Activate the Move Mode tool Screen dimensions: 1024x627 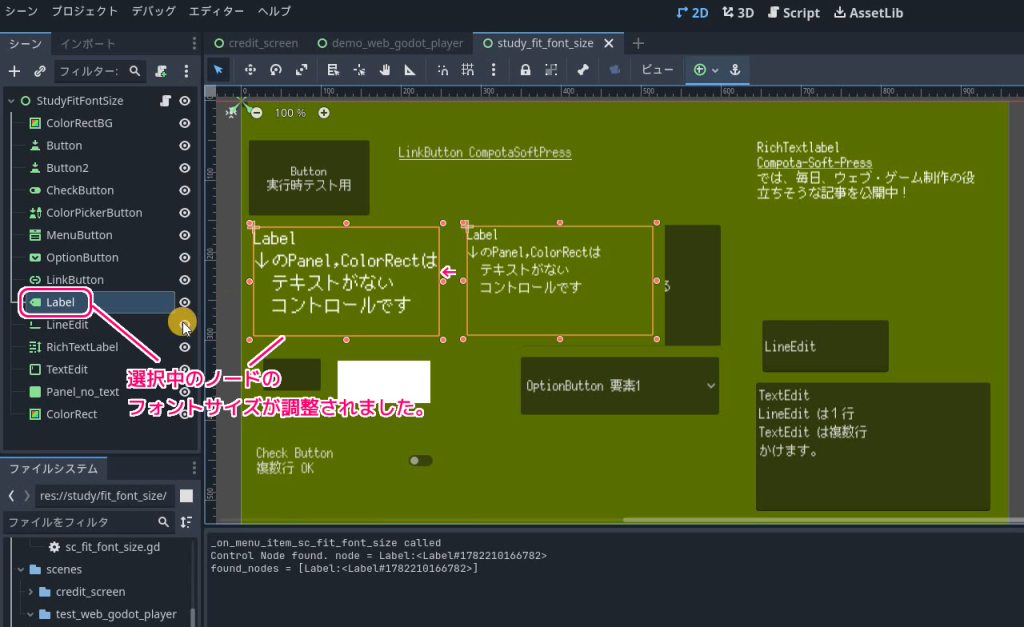[249, 70]
